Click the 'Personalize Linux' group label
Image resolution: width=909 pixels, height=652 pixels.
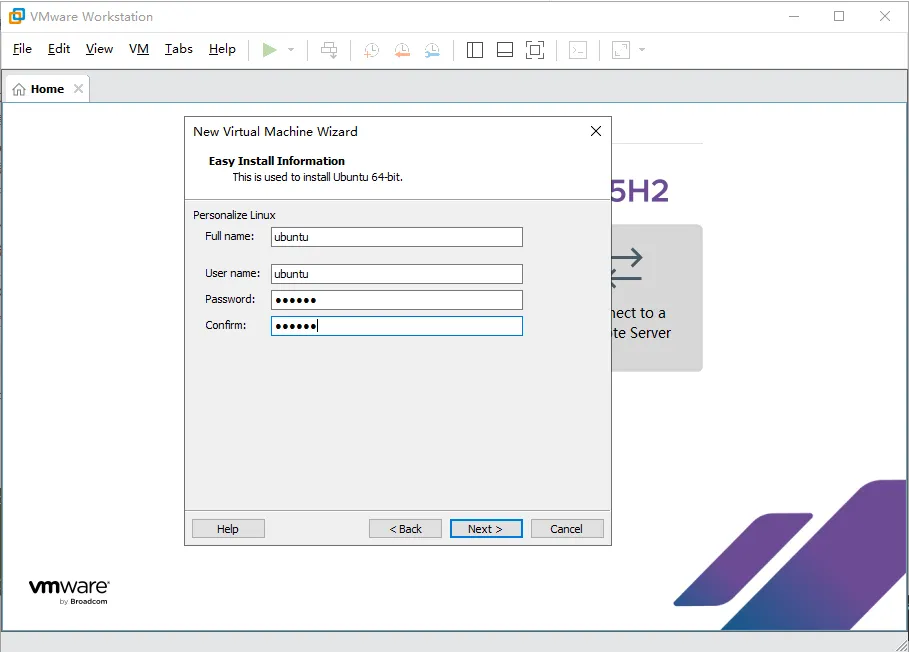click(234, 215)
